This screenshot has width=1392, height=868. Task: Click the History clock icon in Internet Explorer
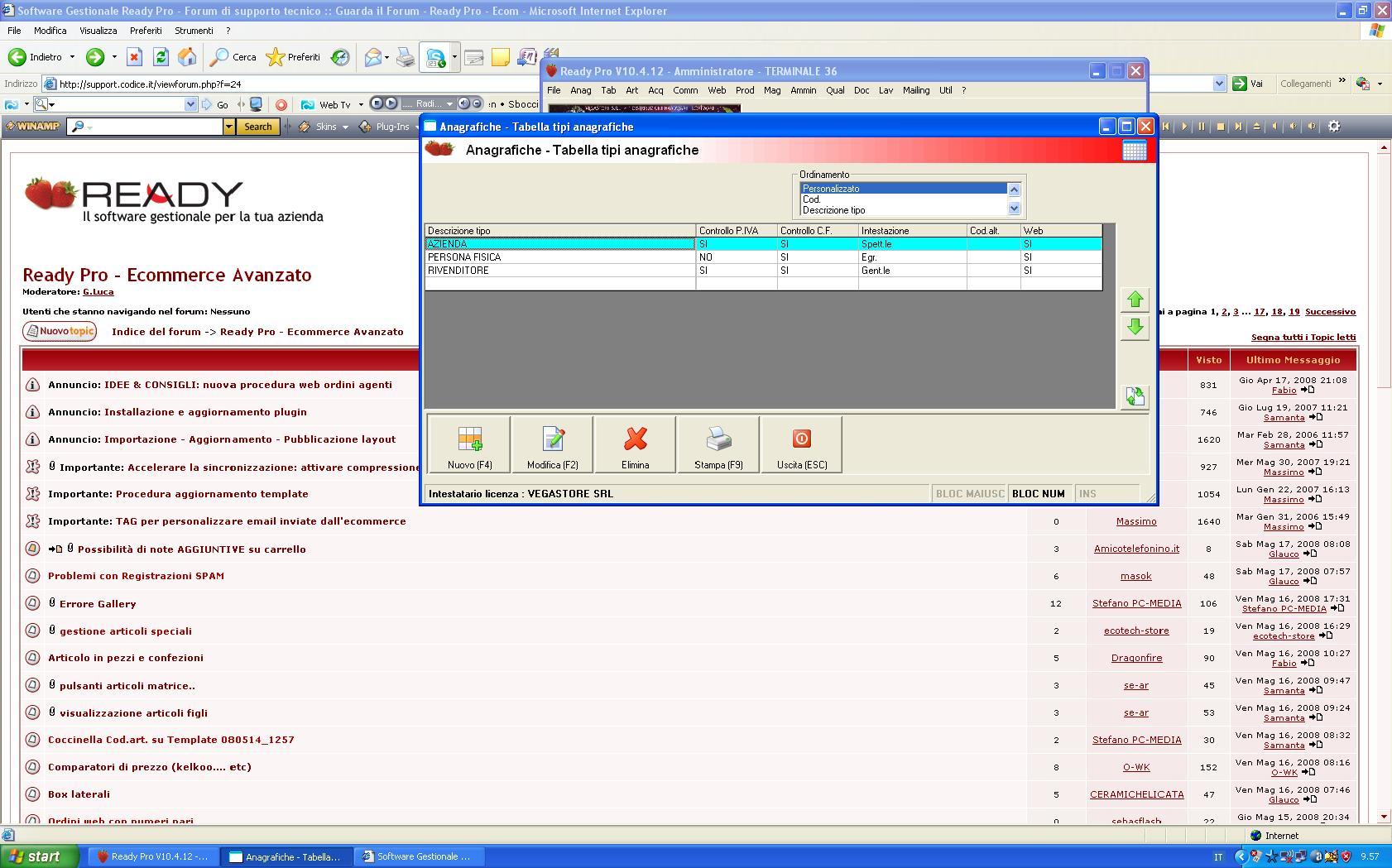[x=340, y=57]
